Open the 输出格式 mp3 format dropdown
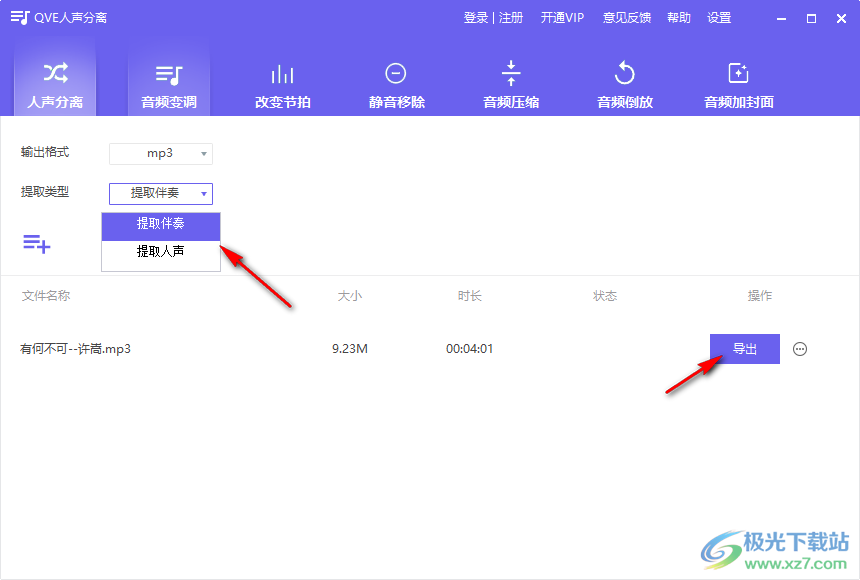This screenshot has height=580, width=860. coord(160,153)
